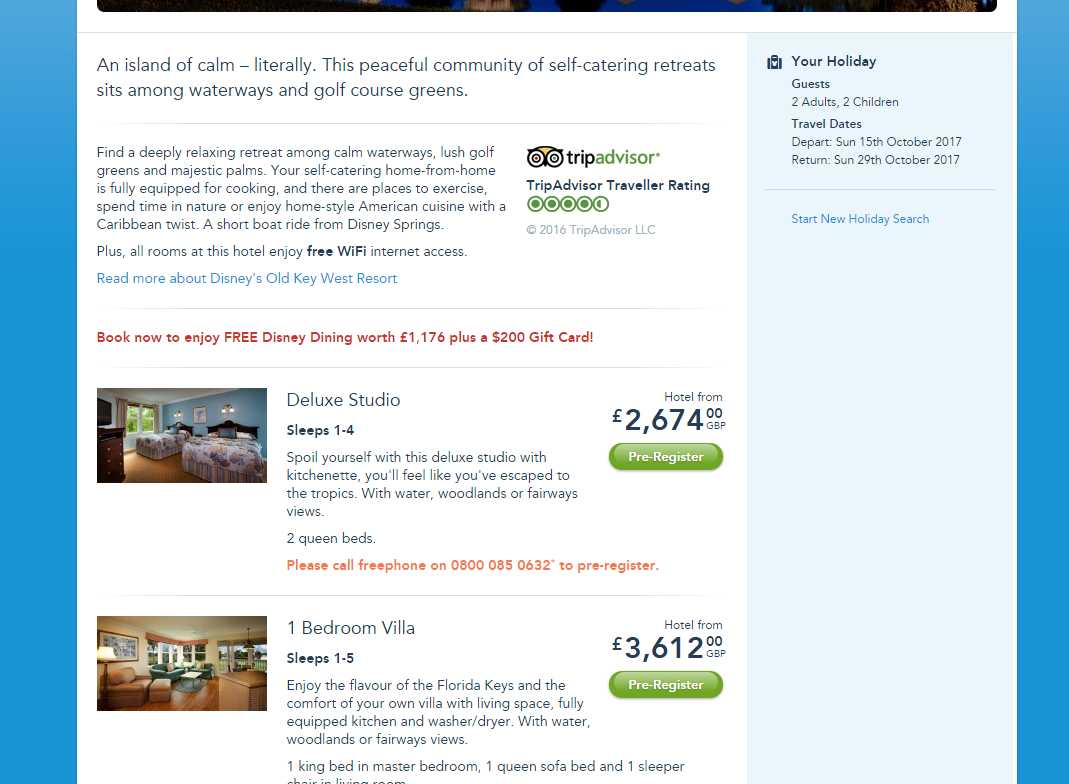
Task: Click the £3,612 hotel price
Action: [x=668, y=648]
